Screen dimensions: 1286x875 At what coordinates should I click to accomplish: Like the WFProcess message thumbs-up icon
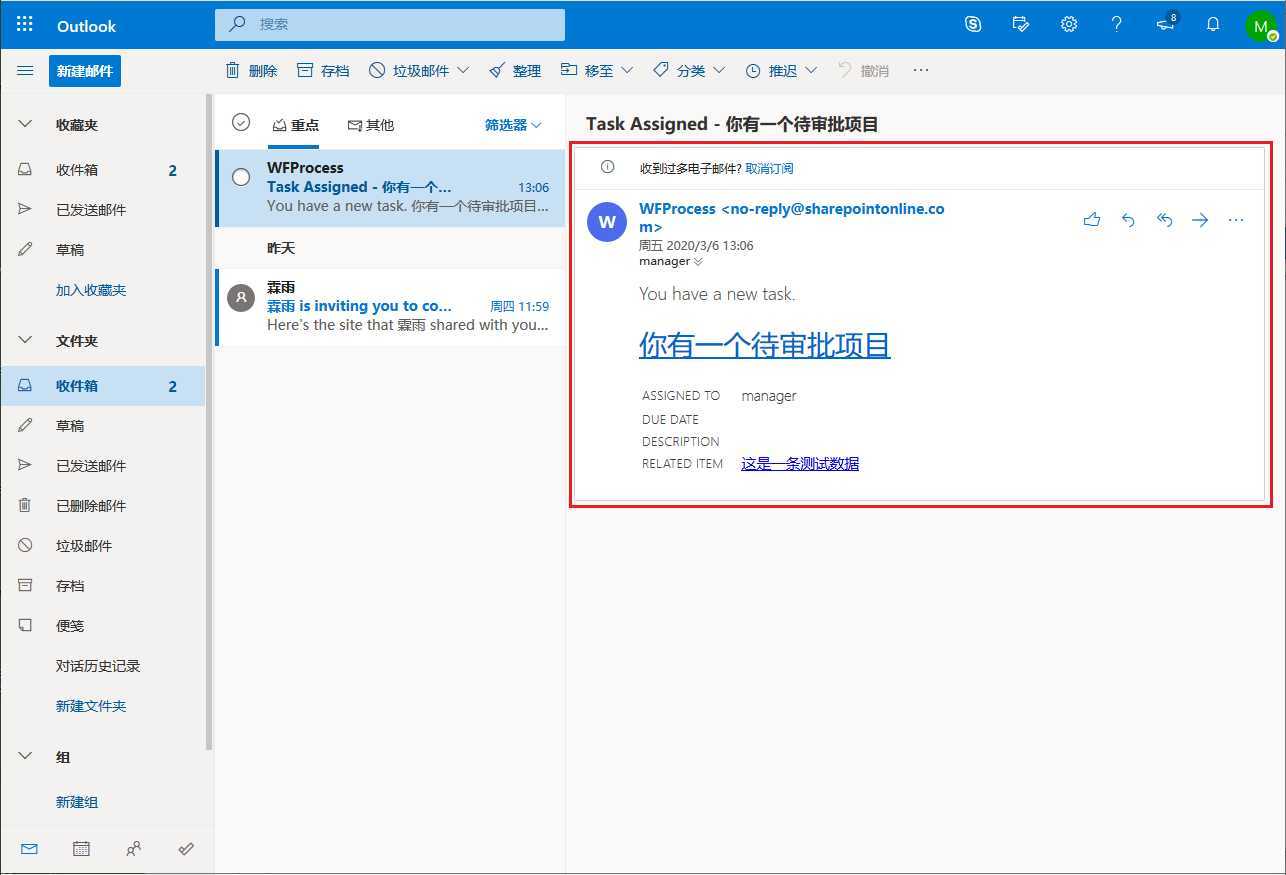pyautogui.click(x=1092, y=220)
